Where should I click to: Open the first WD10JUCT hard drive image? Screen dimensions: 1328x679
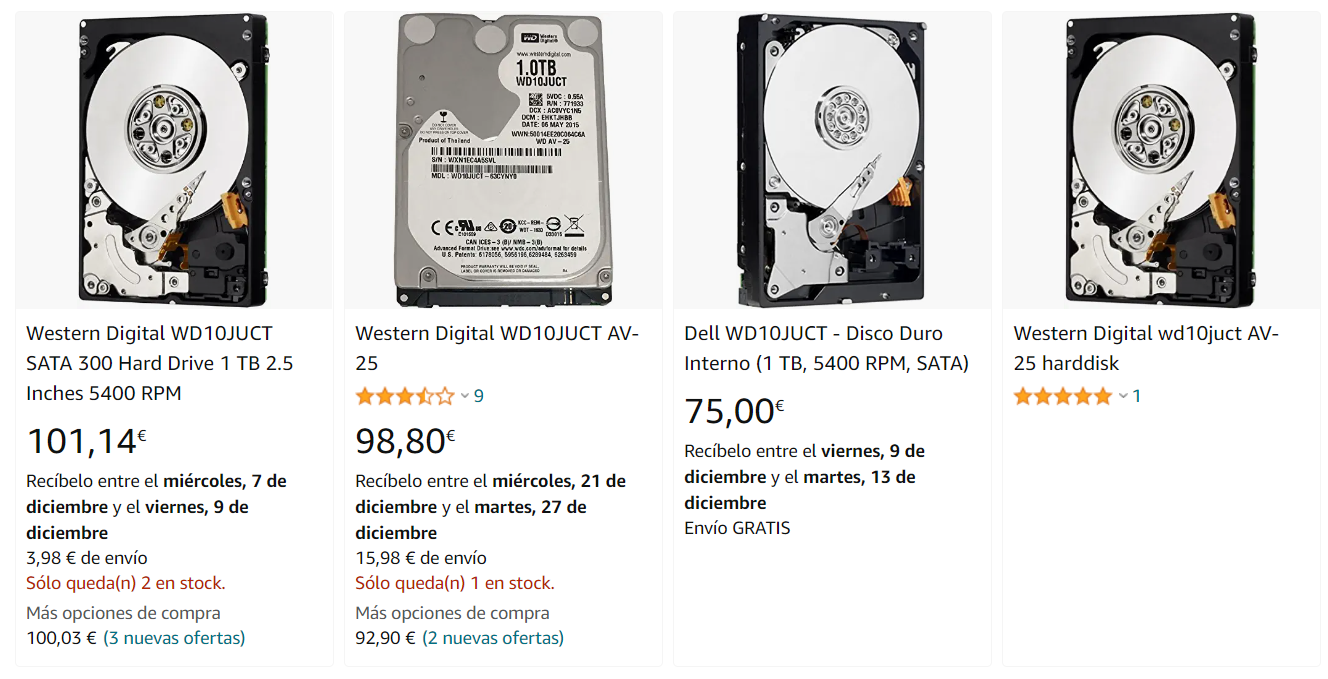173,160
